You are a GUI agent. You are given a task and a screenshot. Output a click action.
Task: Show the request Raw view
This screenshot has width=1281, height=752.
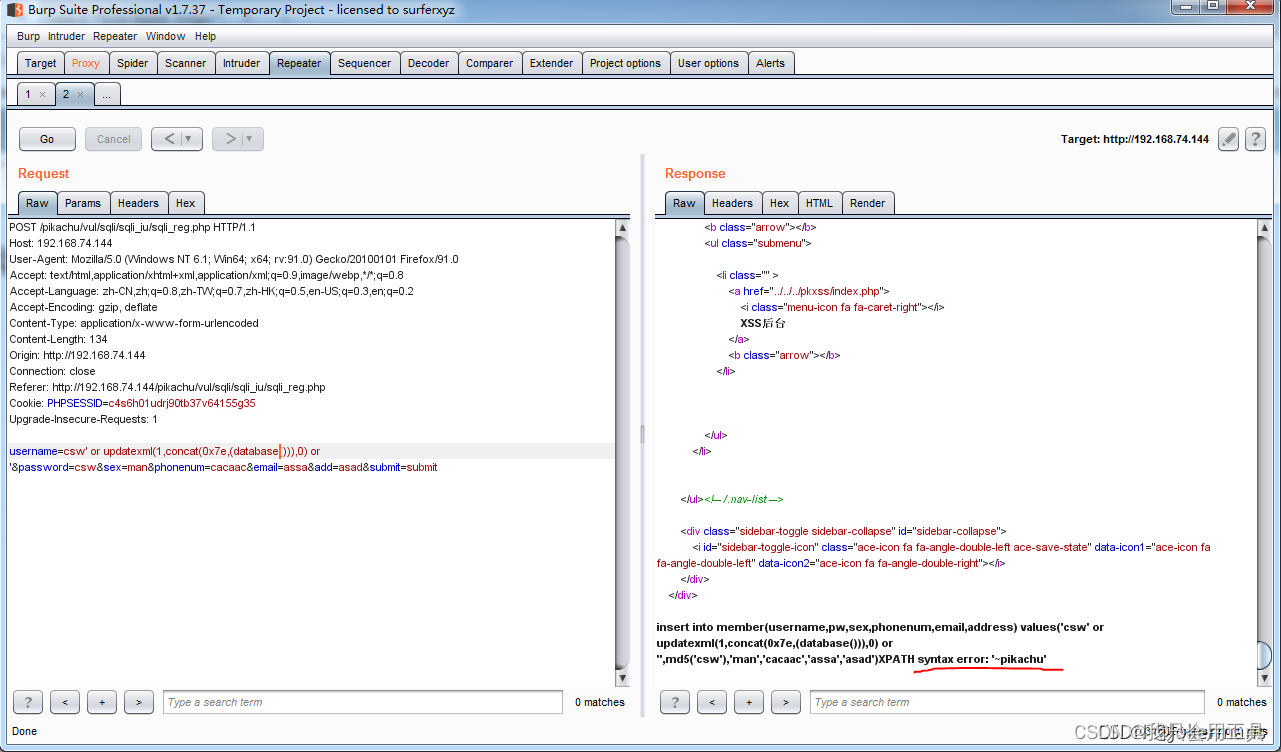37,203
